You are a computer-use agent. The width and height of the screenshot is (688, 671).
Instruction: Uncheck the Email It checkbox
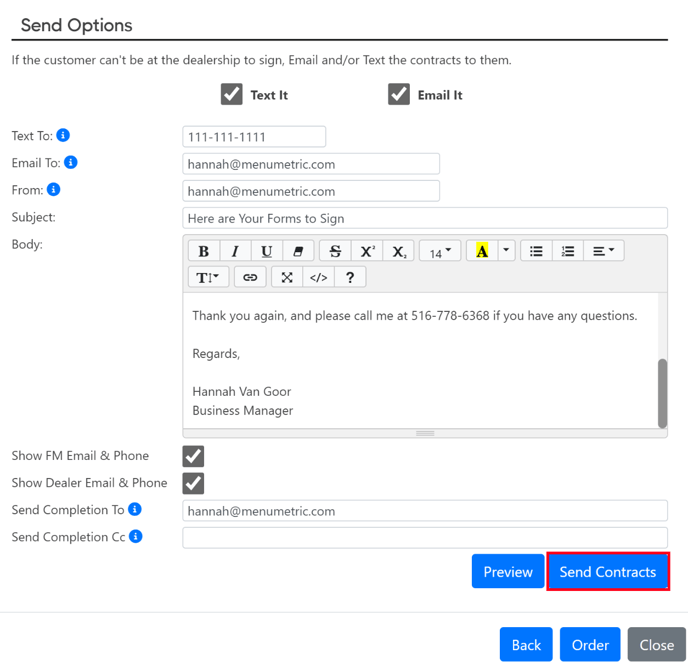coord(399,94)
